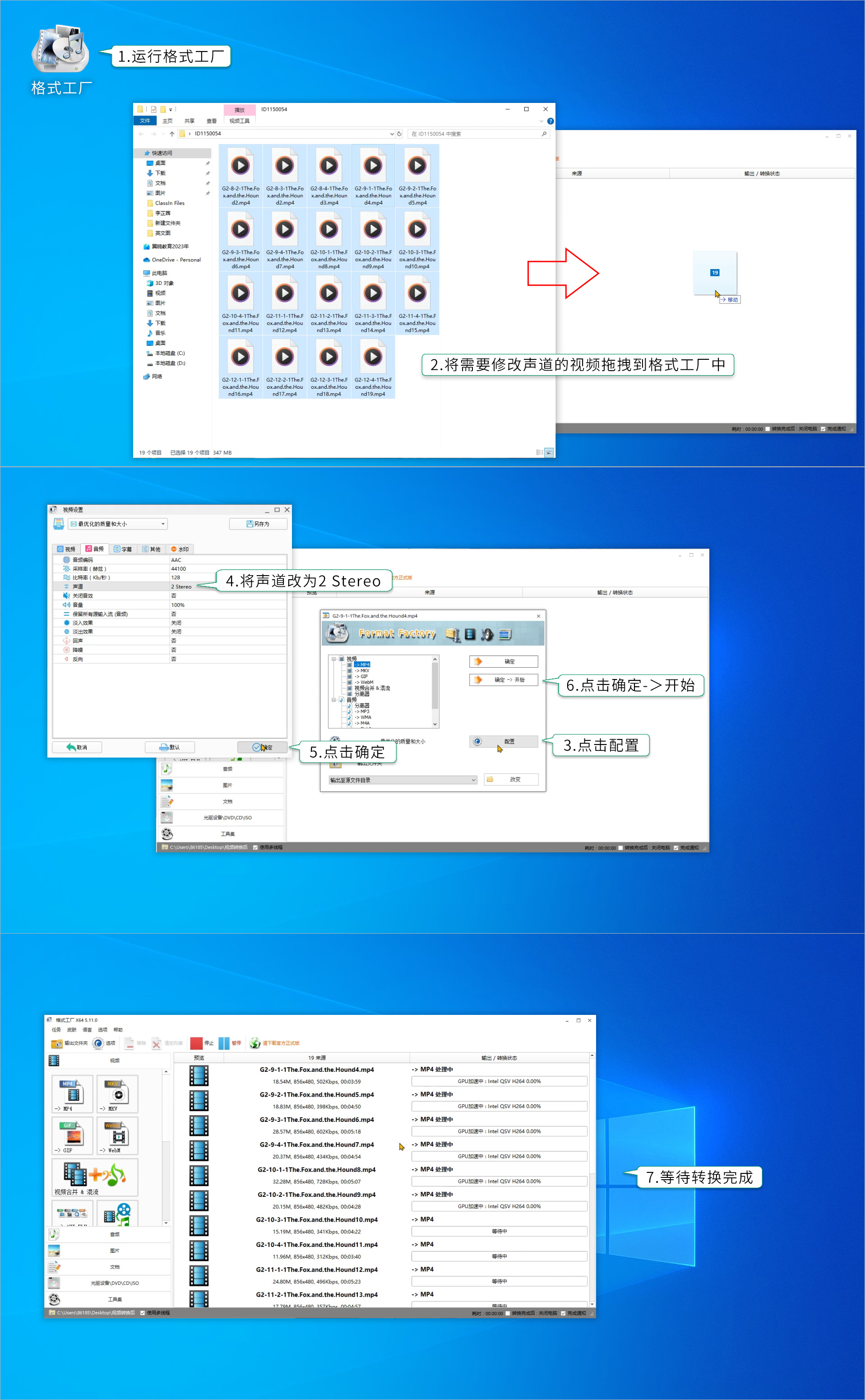Click the 改变 button
Screen dimensions: 865x1400
point(511,780)
